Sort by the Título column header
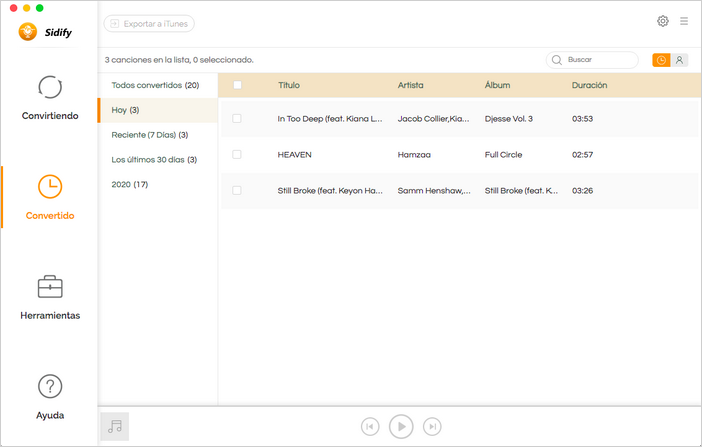This screenshot has height=447, width=702. point(289,85)
